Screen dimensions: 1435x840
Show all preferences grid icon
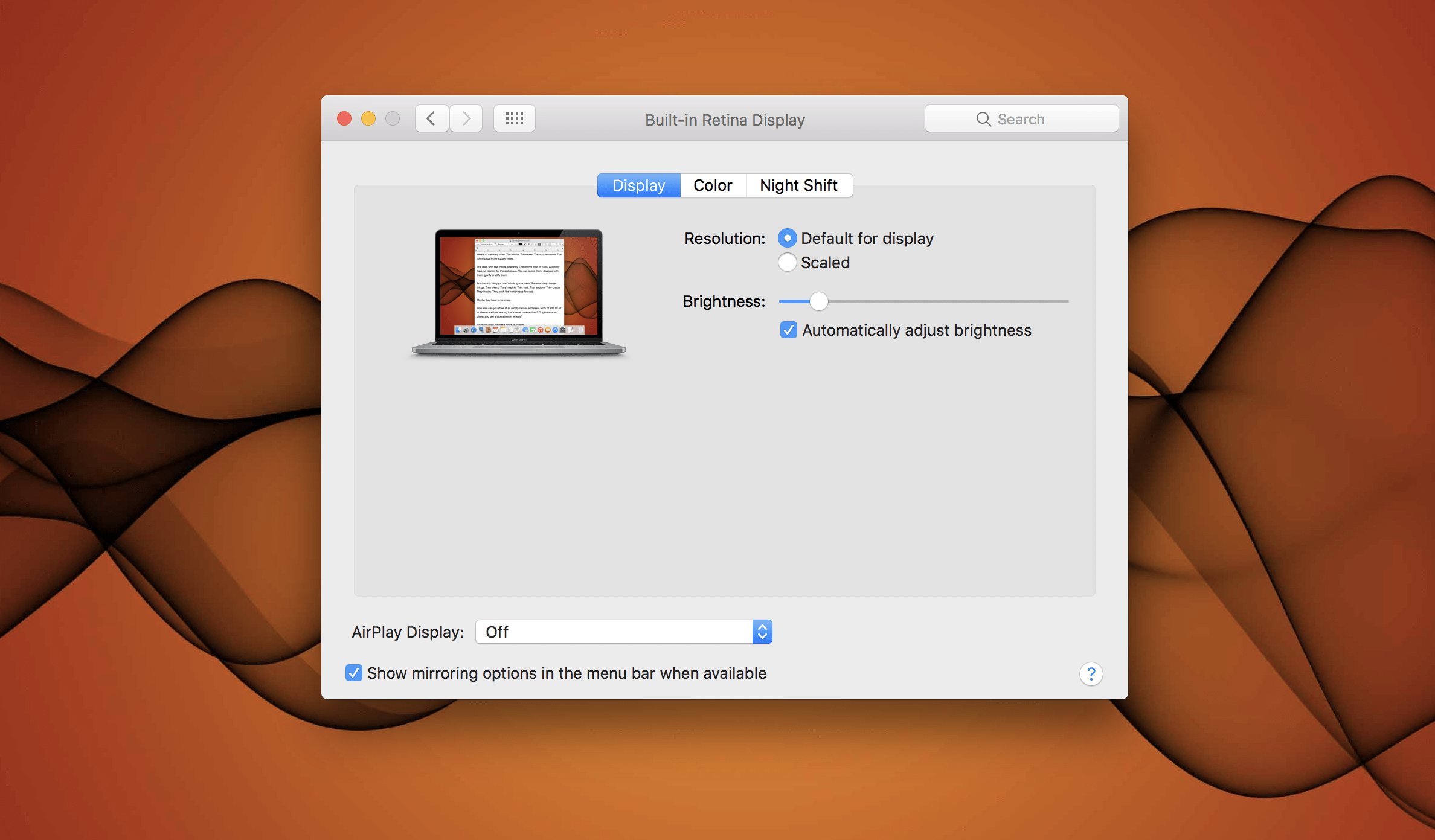coord(514,118)
